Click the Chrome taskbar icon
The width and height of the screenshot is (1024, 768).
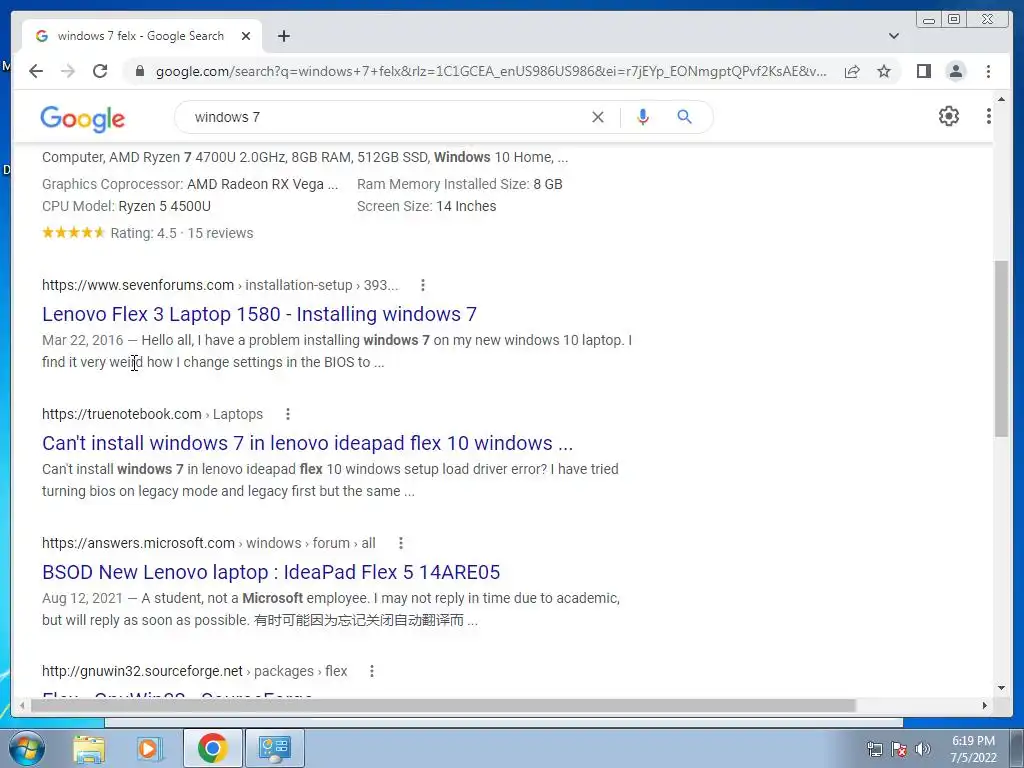(x=212, y=748)
